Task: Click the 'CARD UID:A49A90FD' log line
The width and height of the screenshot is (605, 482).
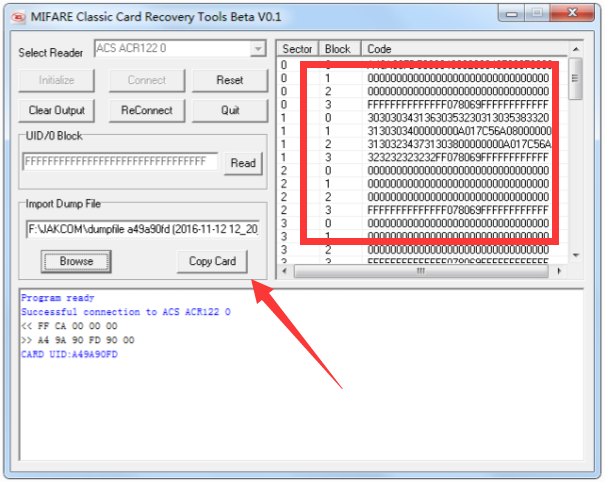Action: pos(69,354)
